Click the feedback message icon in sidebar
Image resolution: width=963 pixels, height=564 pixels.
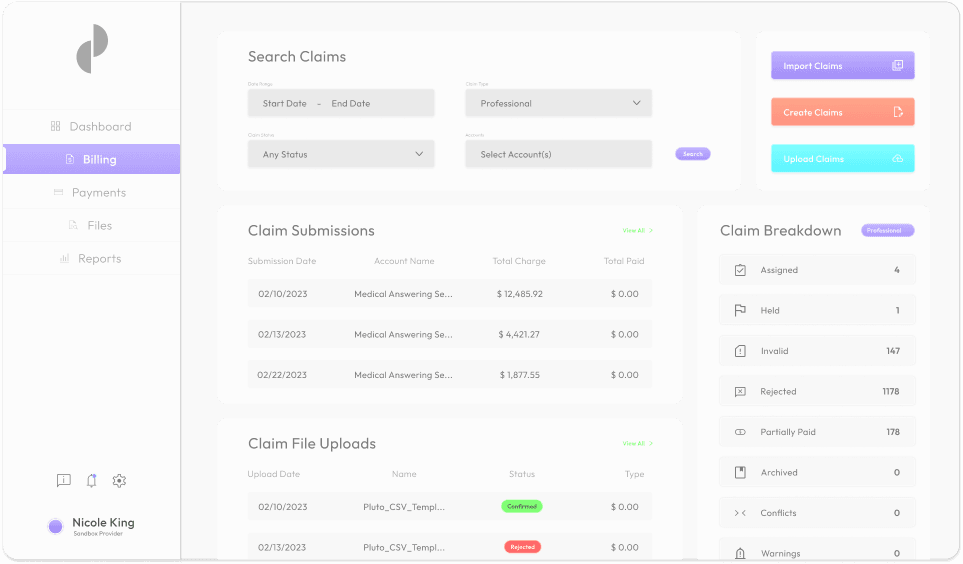click(64, 481)
